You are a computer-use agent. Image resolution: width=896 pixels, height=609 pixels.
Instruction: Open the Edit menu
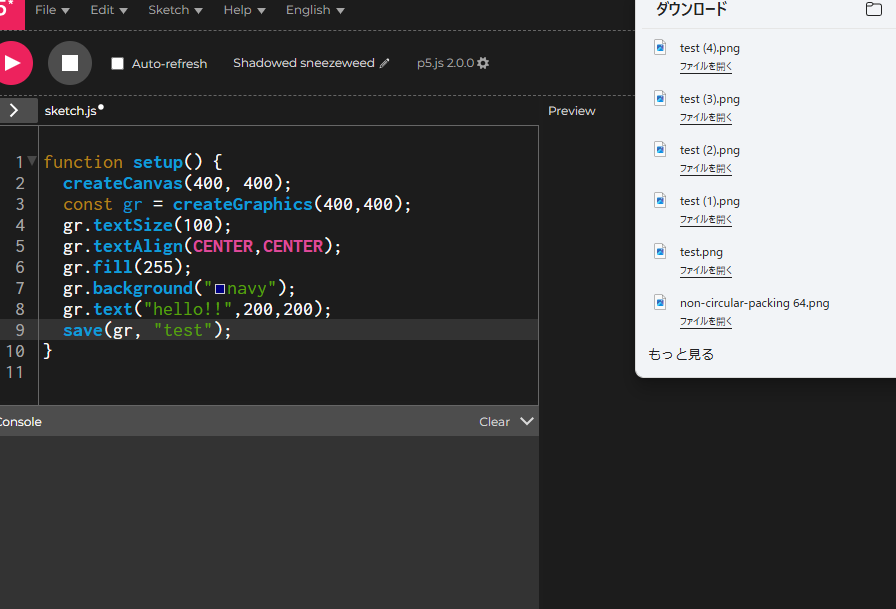pyautogui.click(x=109, y=10)
